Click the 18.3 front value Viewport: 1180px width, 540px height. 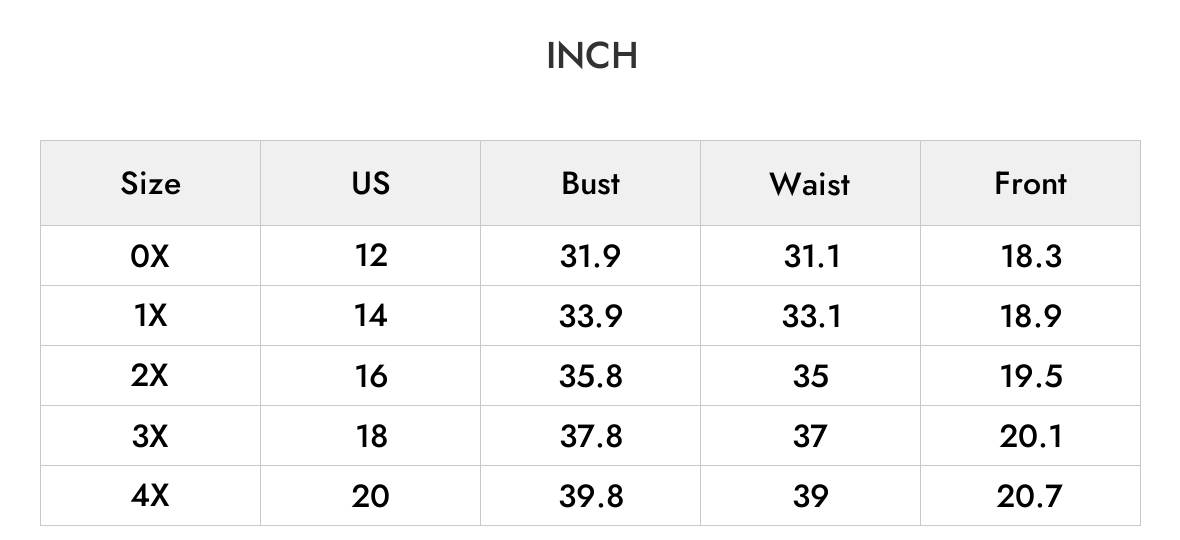(x=1030, y=256)
